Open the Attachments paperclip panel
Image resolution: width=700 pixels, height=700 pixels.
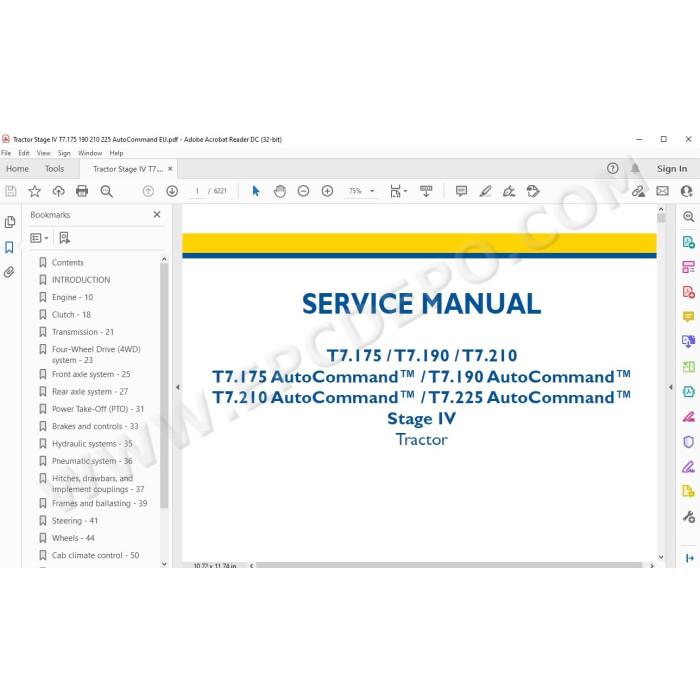[x=9, y=272]
